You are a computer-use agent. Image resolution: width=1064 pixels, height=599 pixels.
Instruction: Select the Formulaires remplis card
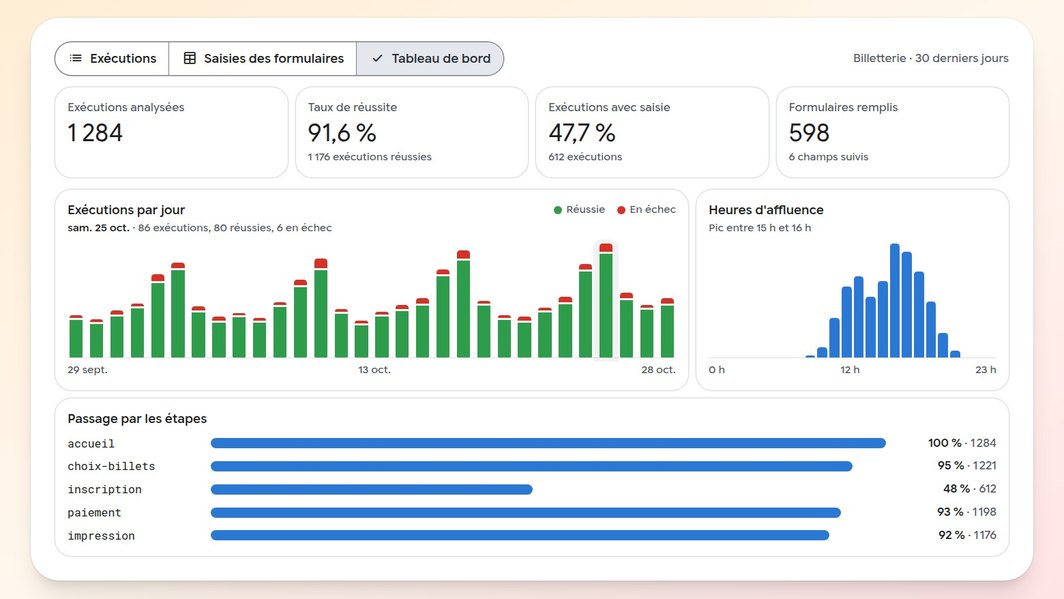coord(892,132)
